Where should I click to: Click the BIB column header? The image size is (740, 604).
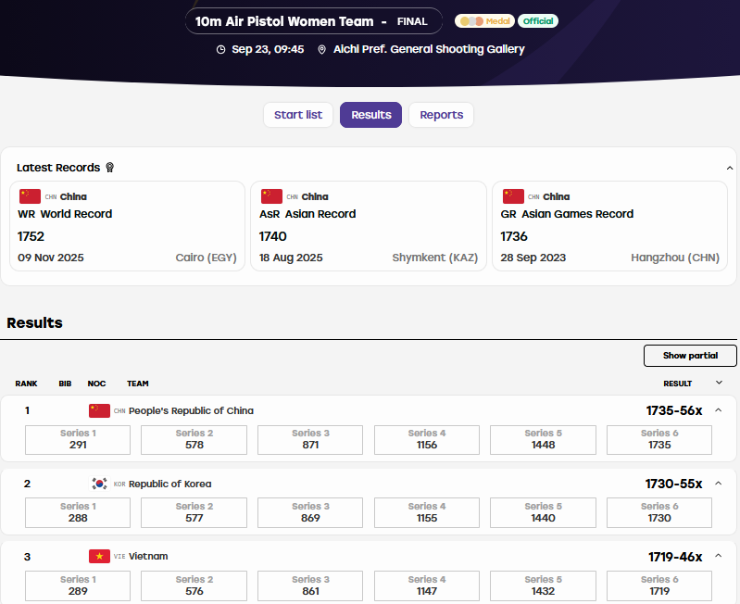pyautogui.click(x=65, y=384)
